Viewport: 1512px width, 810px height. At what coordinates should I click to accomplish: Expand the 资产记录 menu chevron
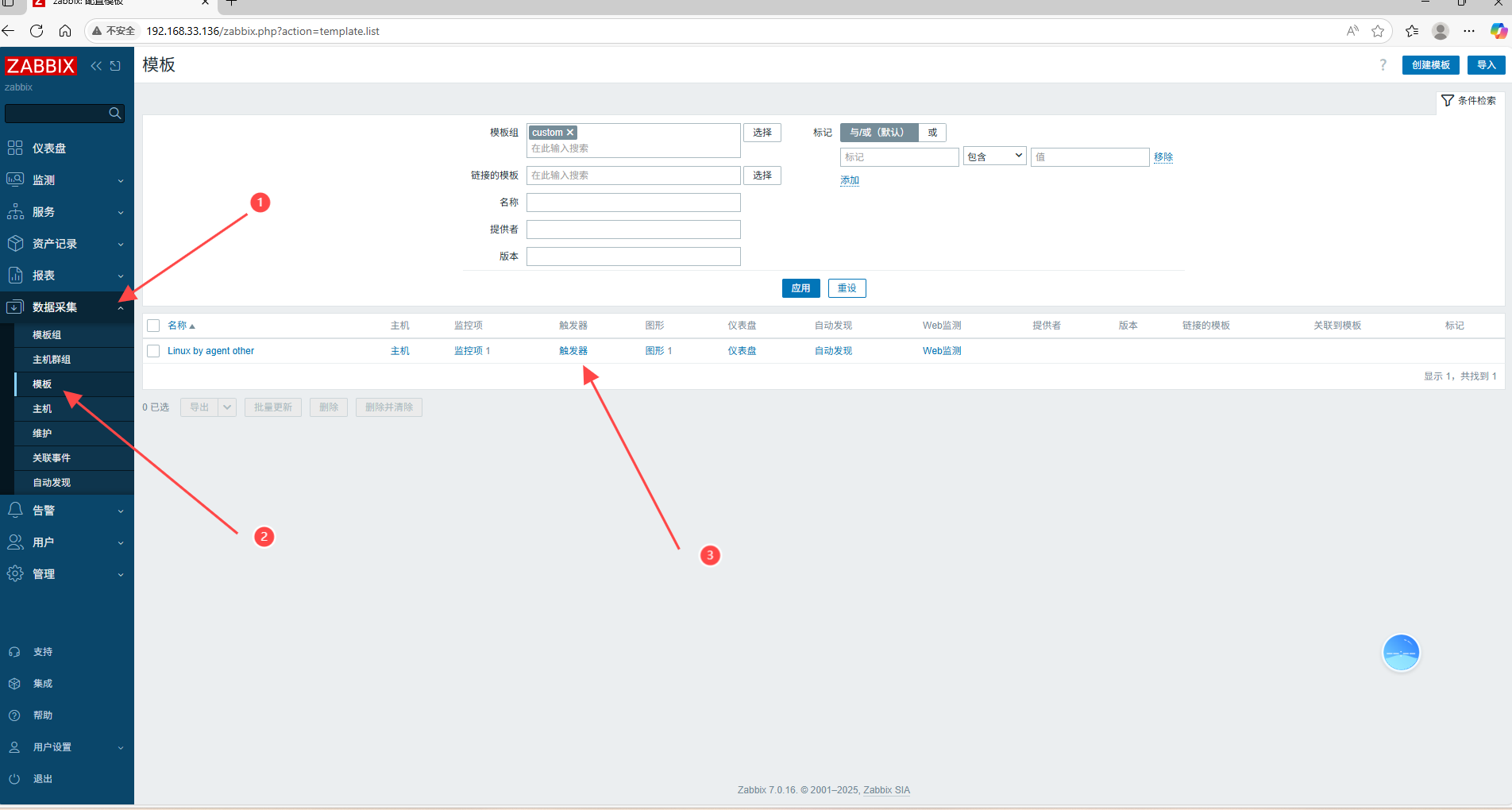point(121,245)
